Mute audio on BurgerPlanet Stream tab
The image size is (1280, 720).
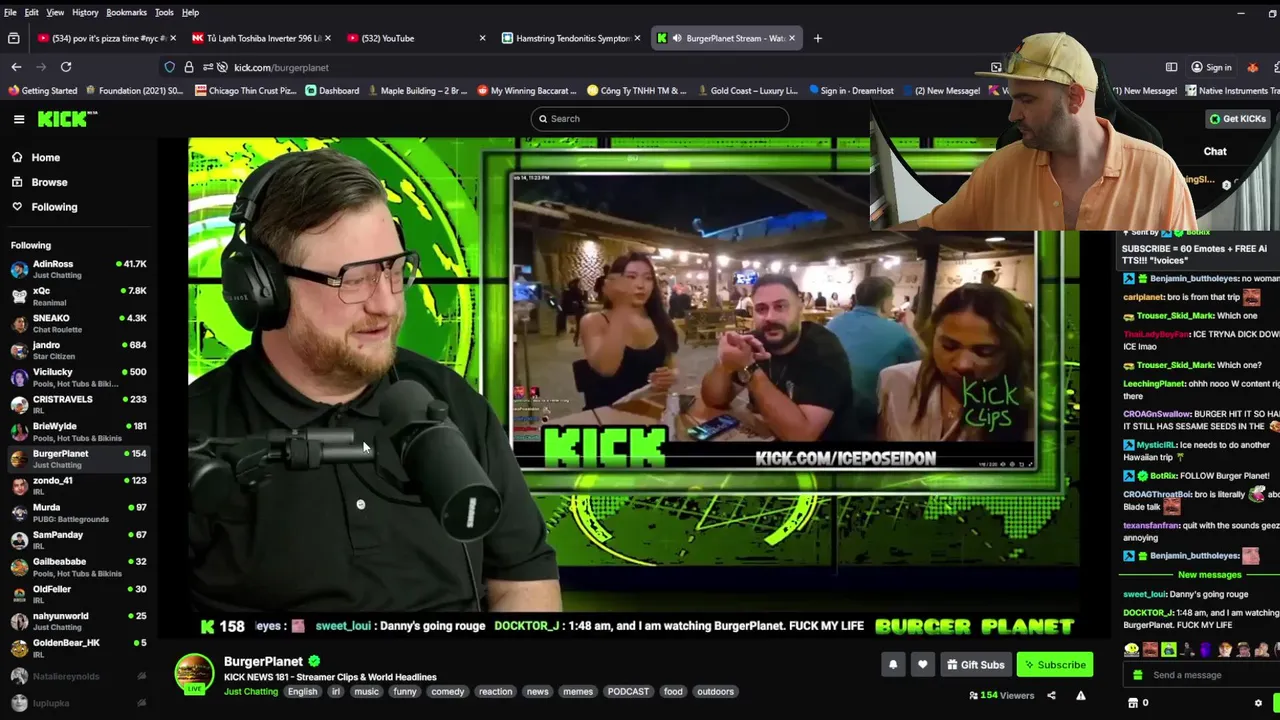click(x=677, y=38)
